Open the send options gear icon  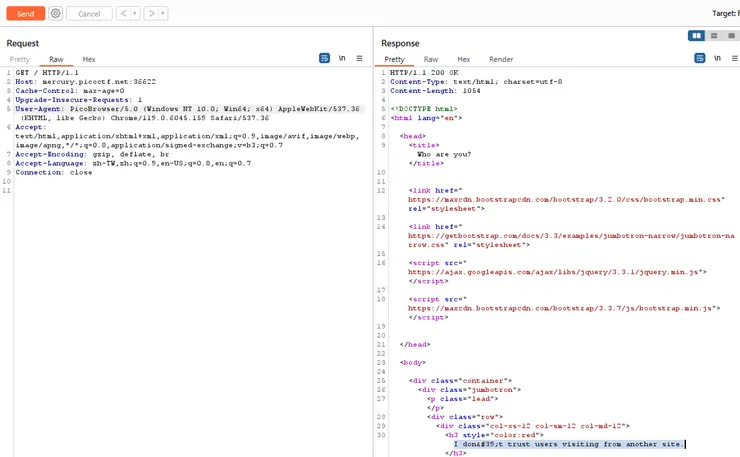(55, 14)
